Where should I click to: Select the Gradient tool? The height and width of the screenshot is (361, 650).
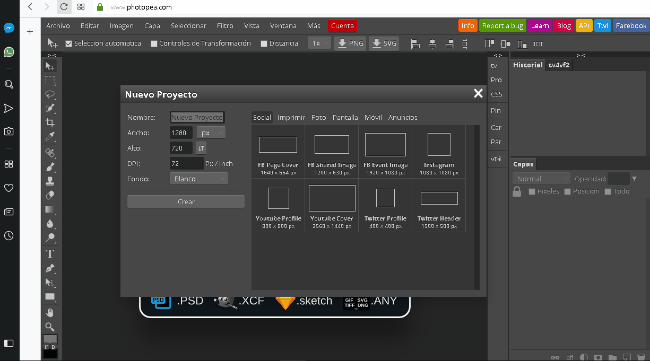pos(50,209)
